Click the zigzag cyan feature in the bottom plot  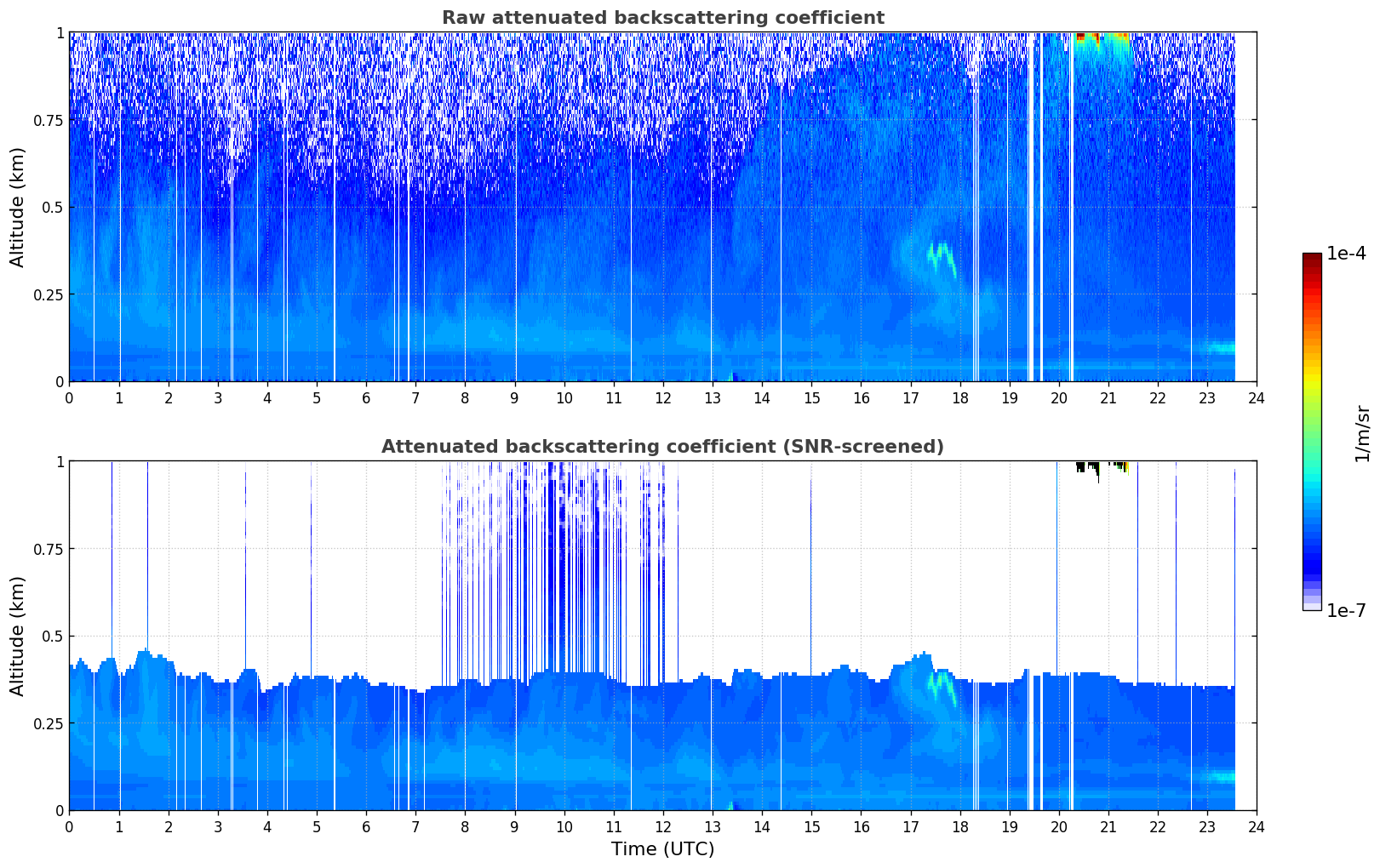(941, 688)
